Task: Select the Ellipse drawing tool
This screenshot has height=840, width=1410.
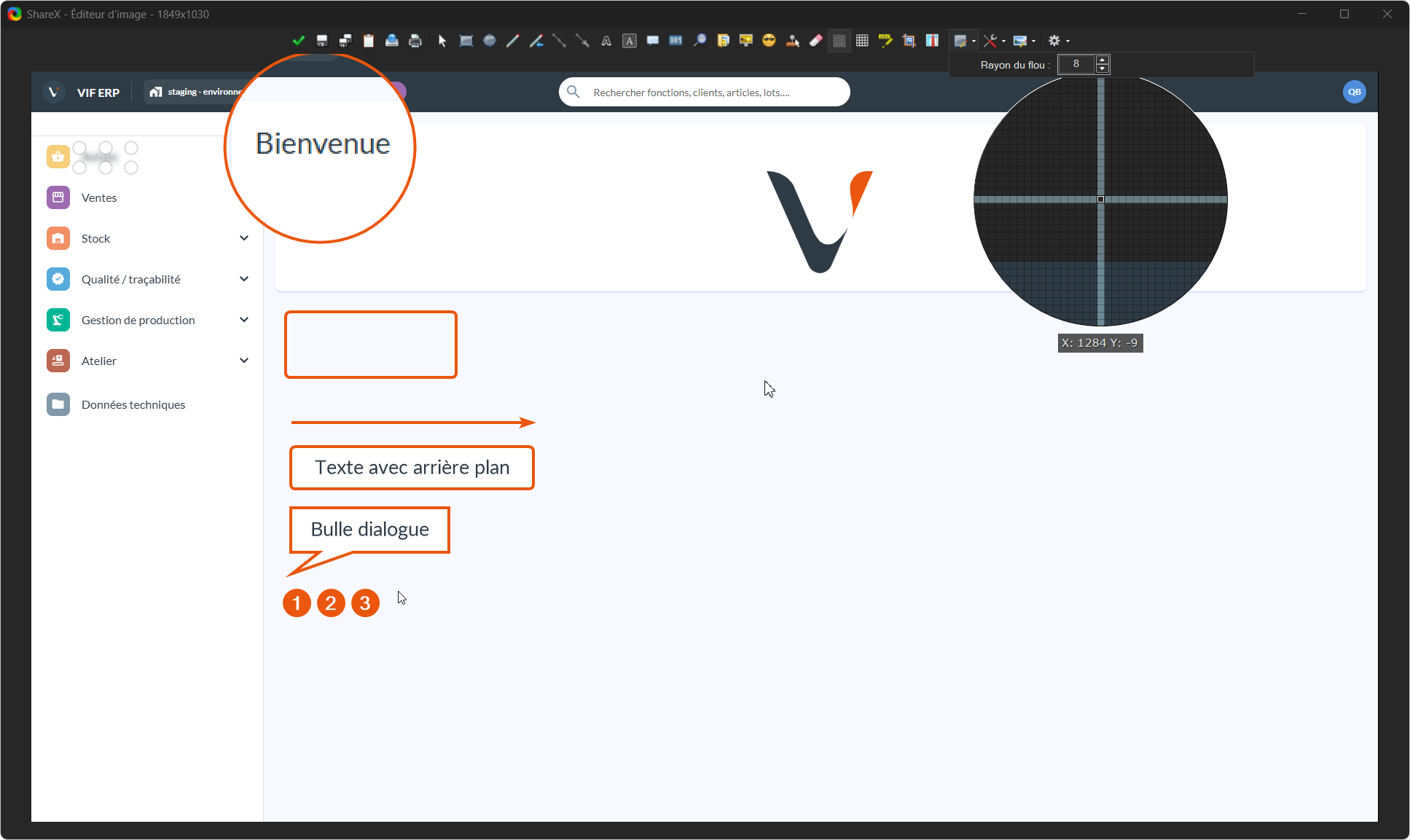Action: (490, 41)
